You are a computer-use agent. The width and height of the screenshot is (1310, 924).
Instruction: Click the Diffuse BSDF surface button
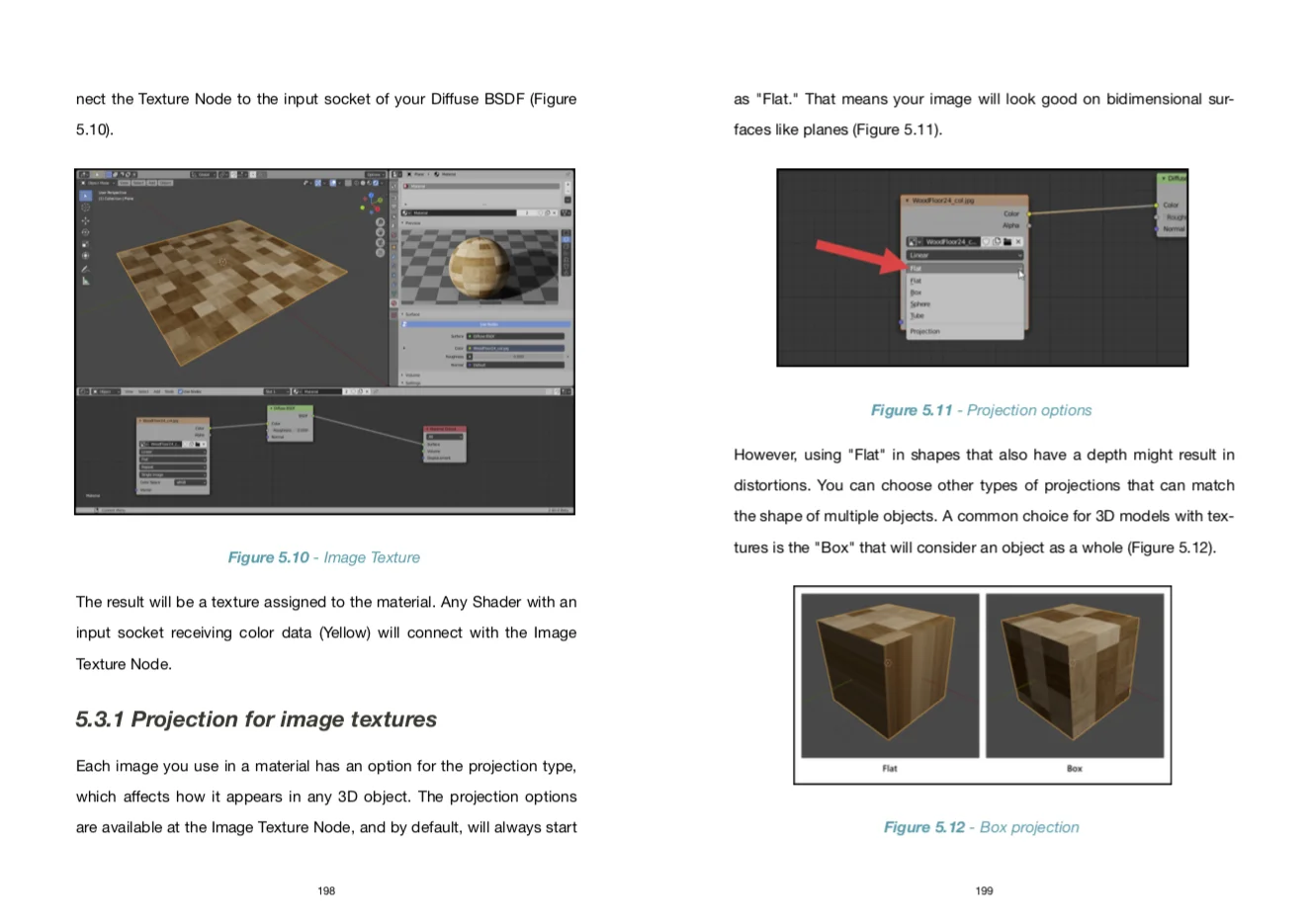coord(515,336)
